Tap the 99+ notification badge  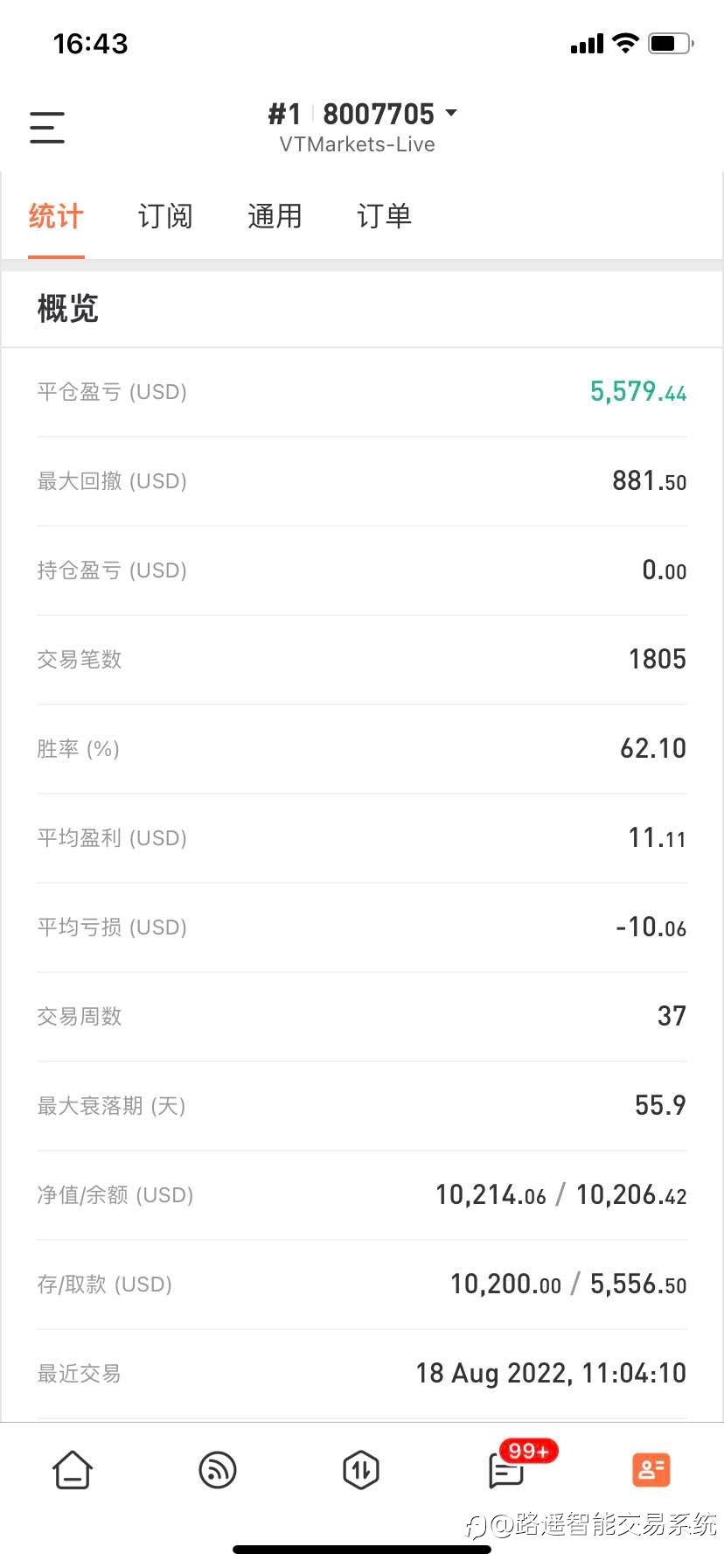tap(528, 1451)
